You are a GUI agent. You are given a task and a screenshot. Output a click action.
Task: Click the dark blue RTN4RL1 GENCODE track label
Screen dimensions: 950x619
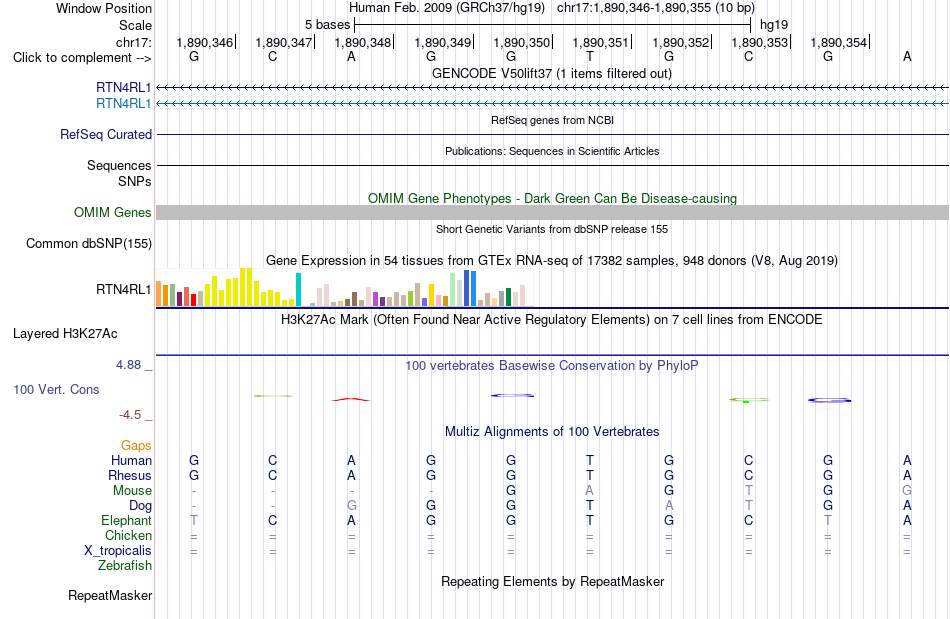pos(124,88)
